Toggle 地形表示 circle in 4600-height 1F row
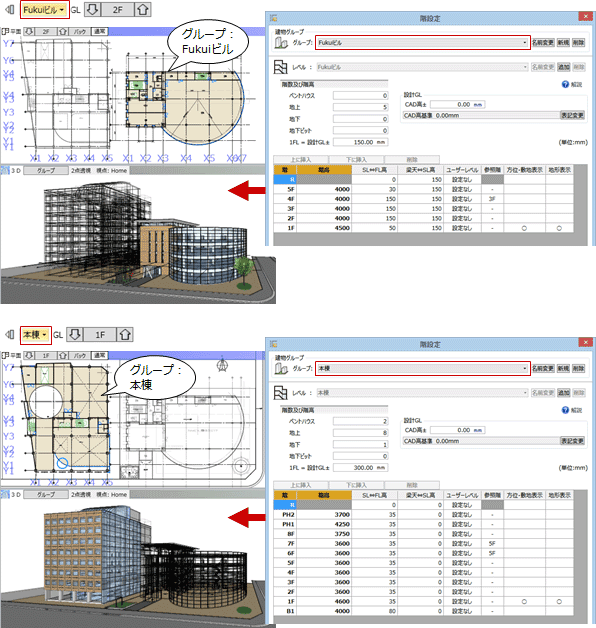Image resolution: width=596 pixels, height=628 pixels. point(559,602)
